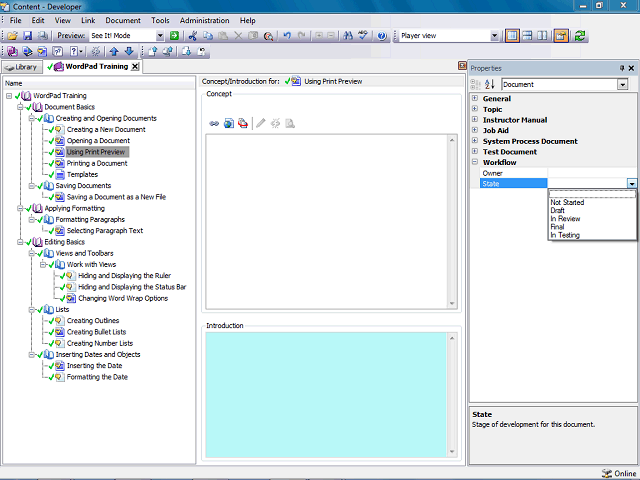Select Templates in outline tree

(82, 174)
